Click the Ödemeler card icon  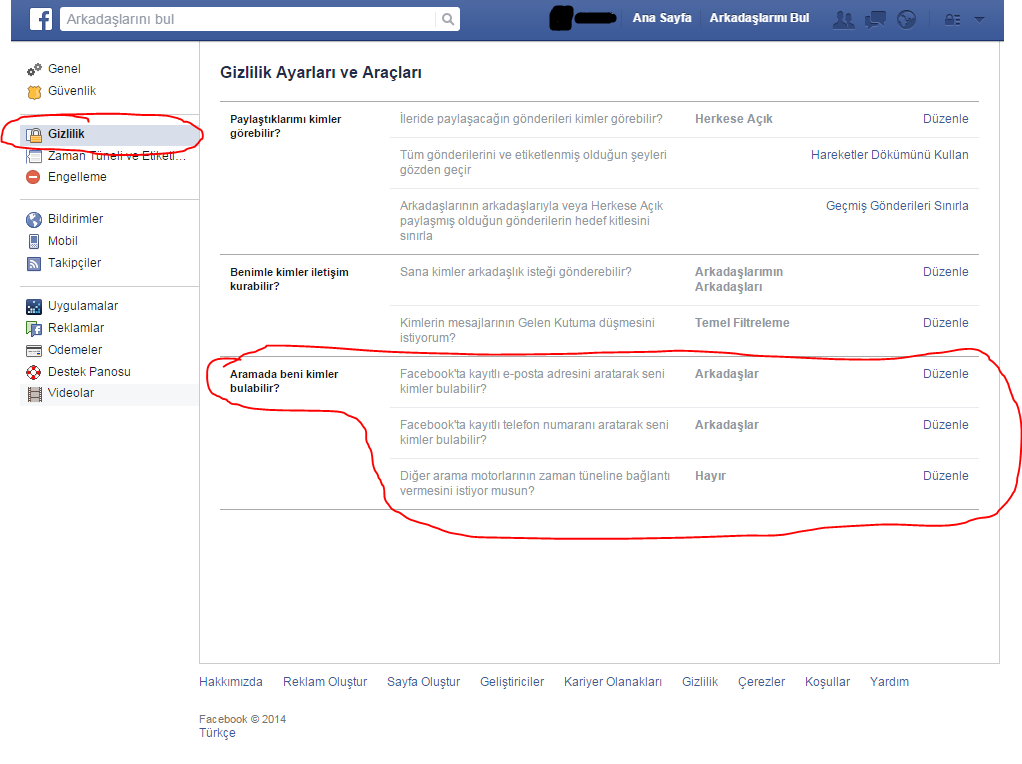coord(34,351)
